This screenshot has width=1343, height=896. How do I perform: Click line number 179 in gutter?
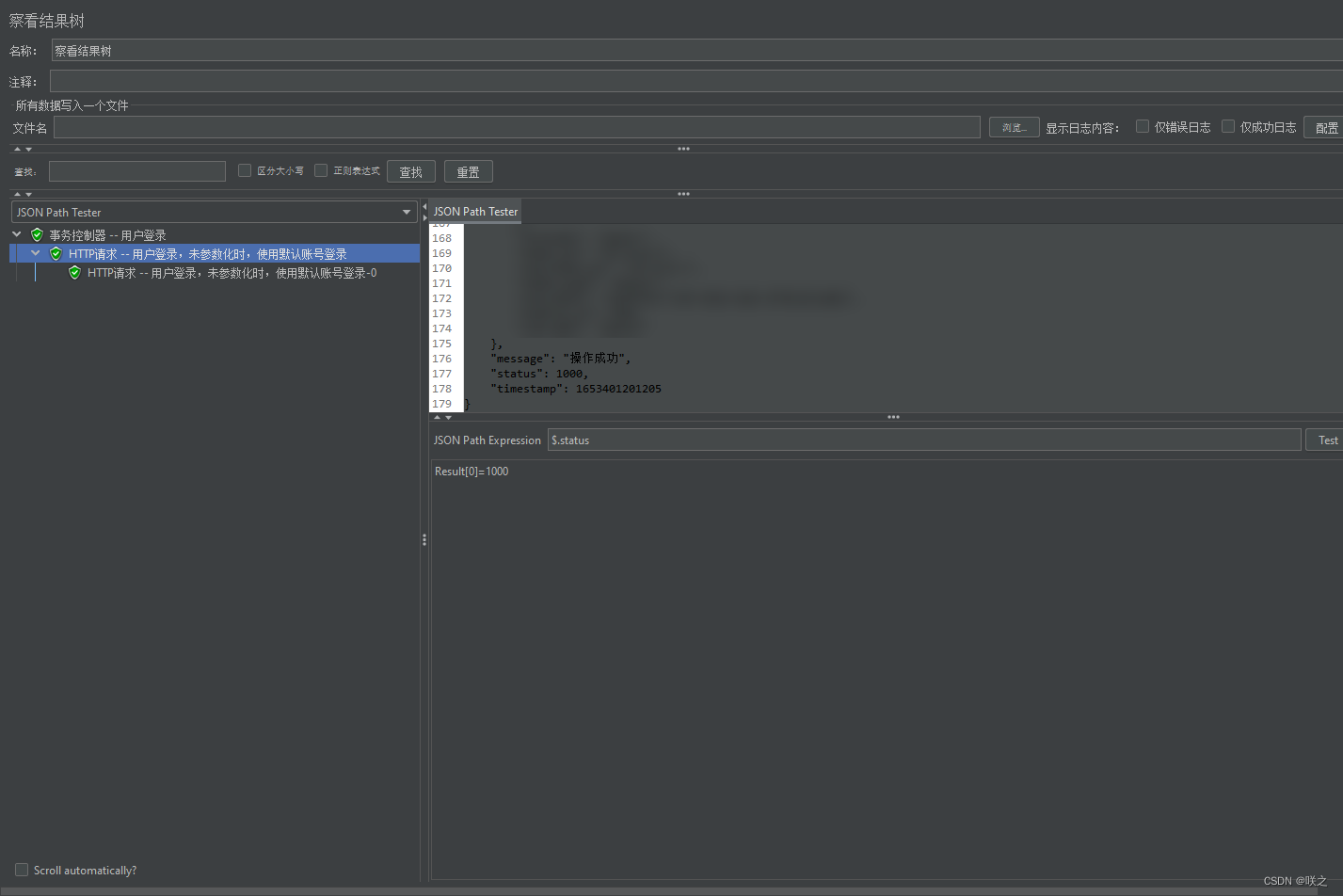pos(441,404)
